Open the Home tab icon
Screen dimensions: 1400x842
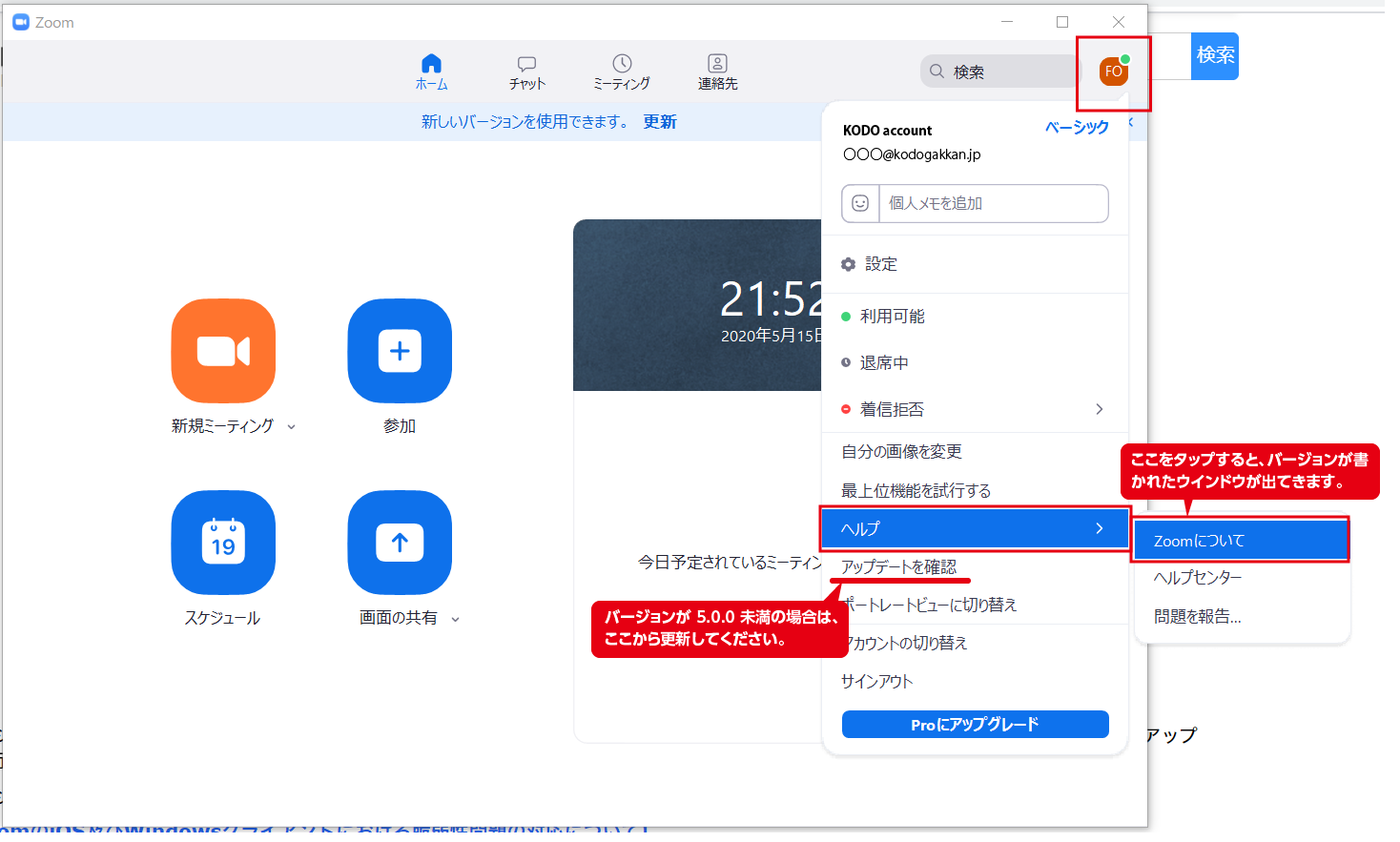click(x=431, y=64)
